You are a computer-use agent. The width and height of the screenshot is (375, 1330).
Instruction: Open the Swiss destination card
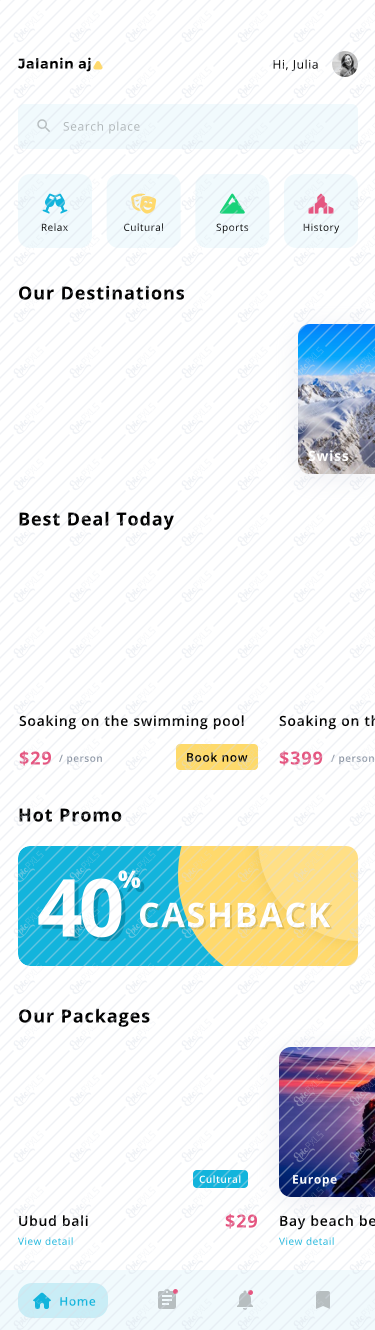coord(336,399)
